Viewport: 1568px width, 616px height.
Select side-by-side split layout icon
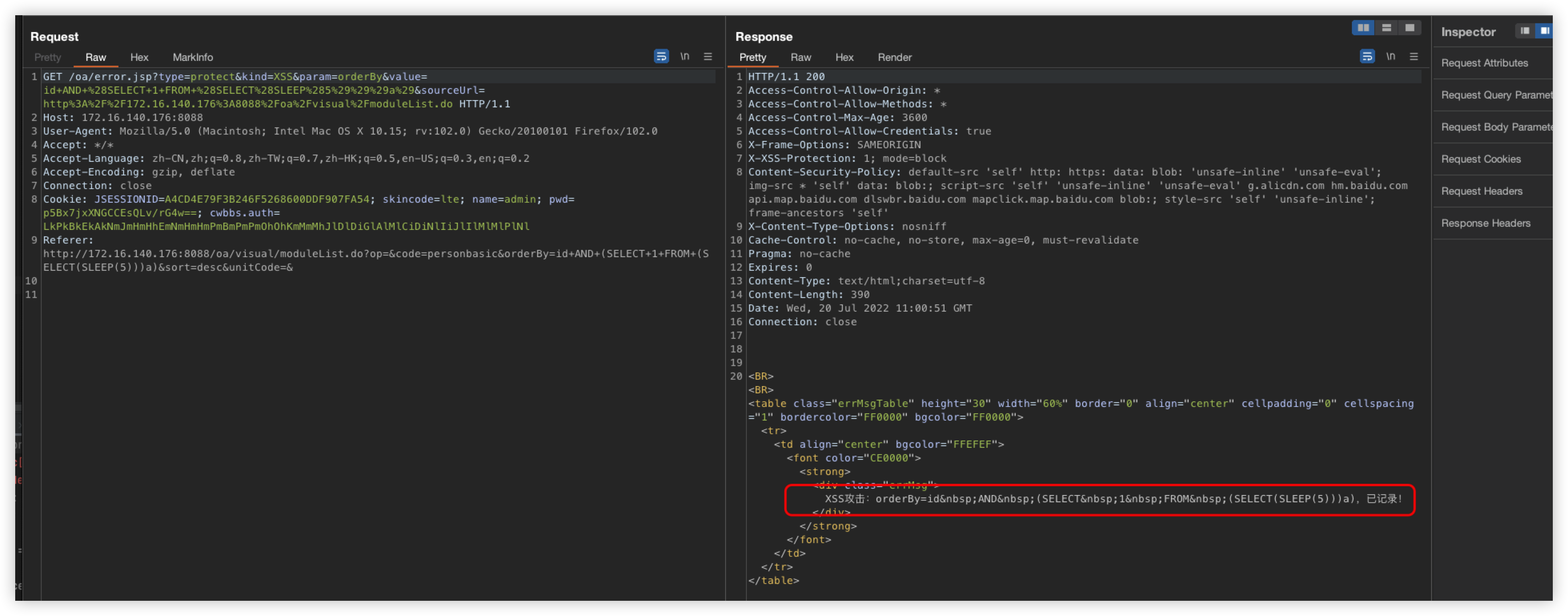pyautogui.click(x=1363, y=28)
